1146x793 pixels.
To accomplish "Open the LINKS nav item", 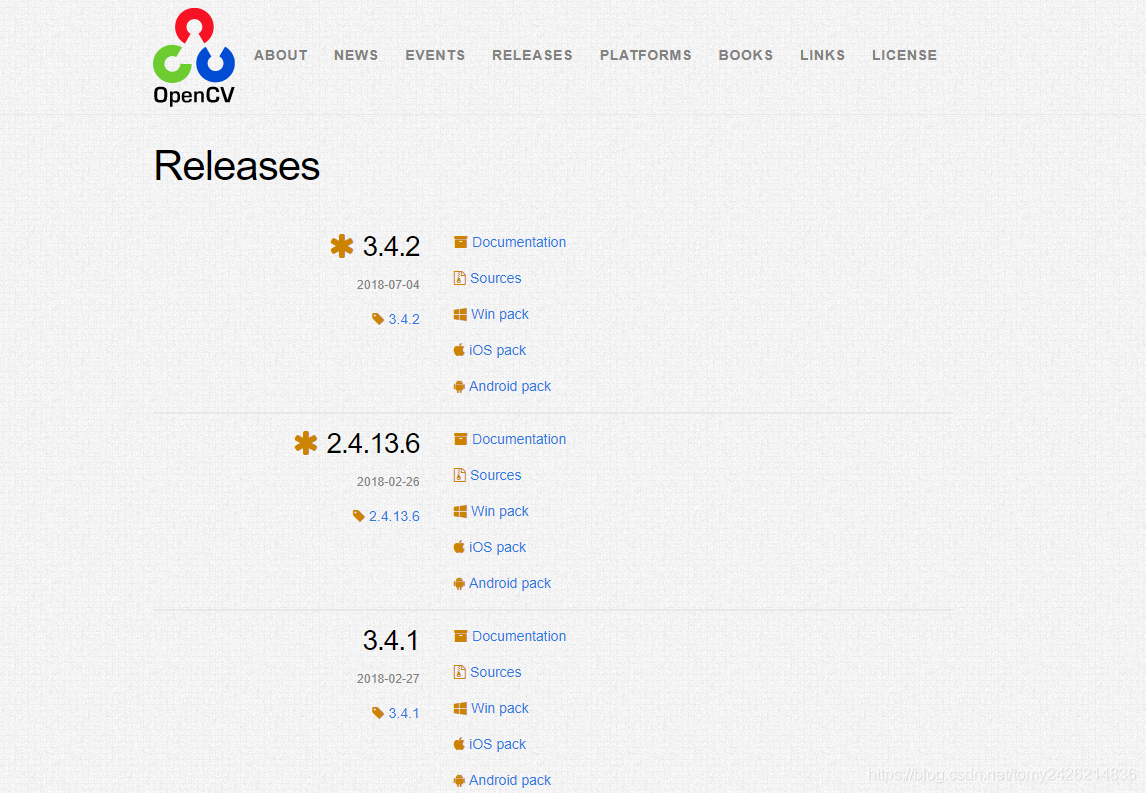I will 822,56.
